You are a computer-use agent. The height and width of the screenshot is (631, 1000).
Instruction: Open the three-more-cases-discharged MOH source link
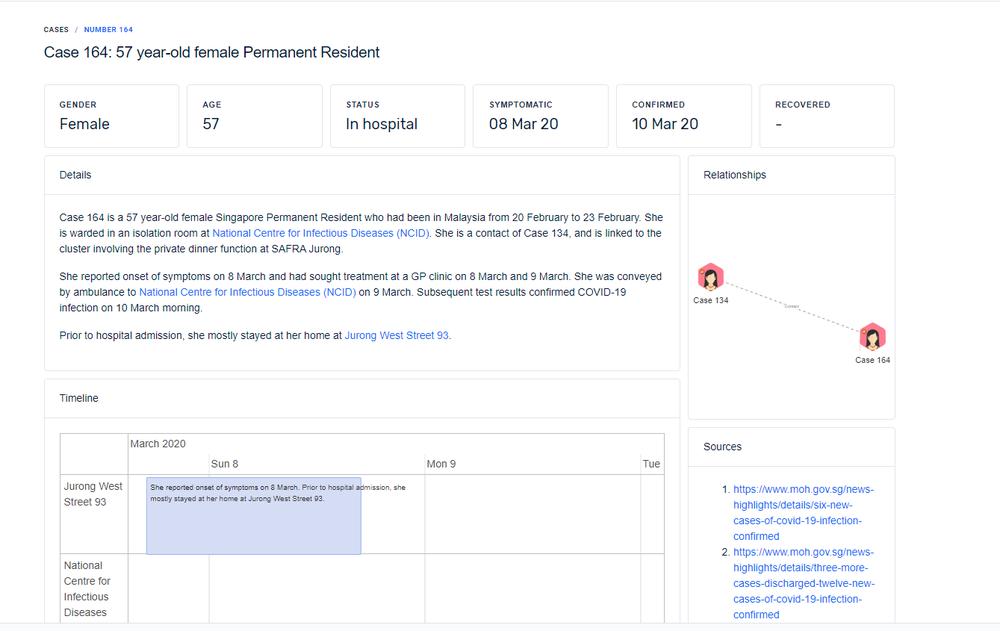803,583
